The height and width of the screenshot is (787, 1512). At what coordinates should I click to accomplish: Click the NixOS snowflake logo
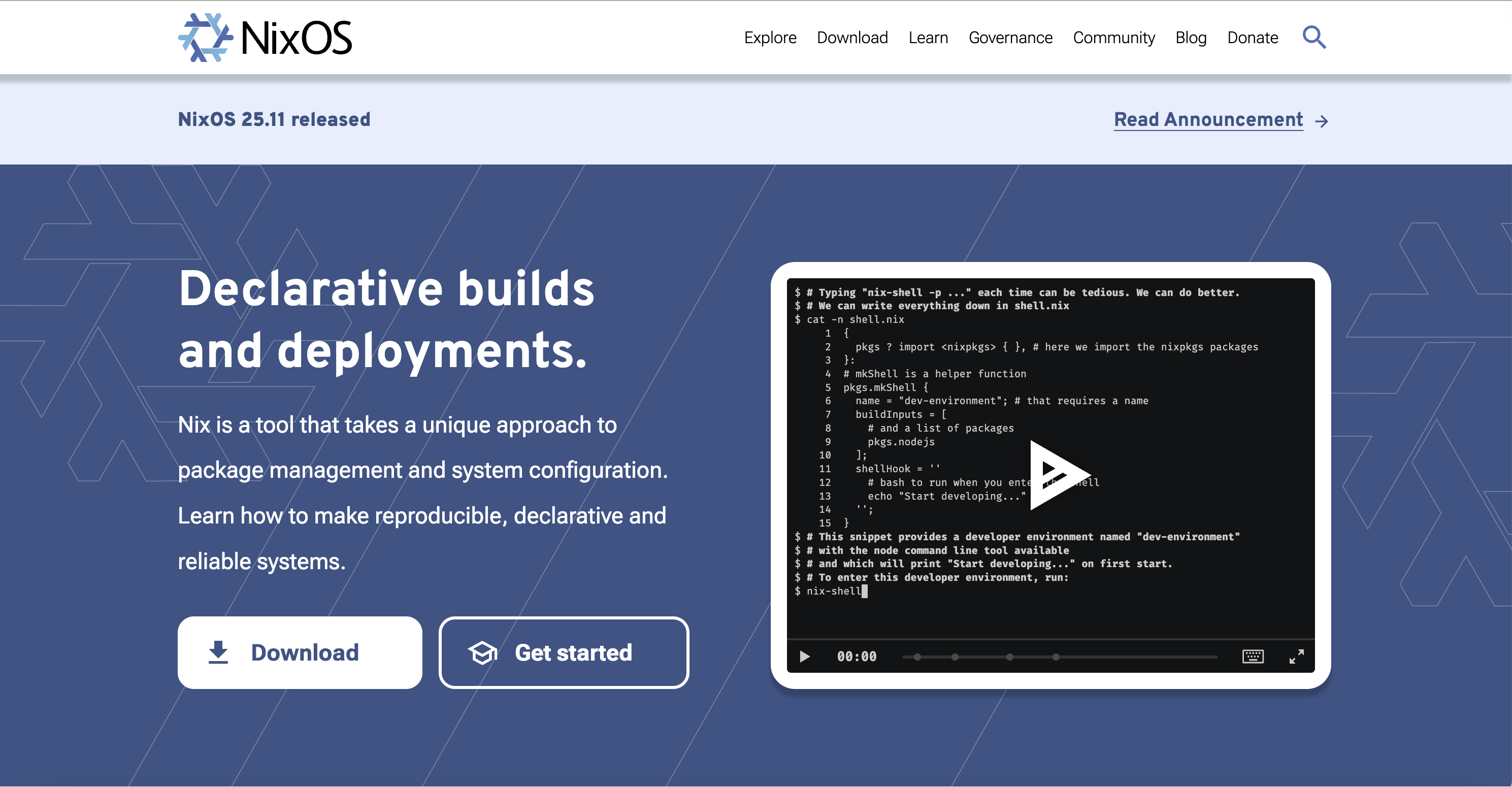coord(207,38)
